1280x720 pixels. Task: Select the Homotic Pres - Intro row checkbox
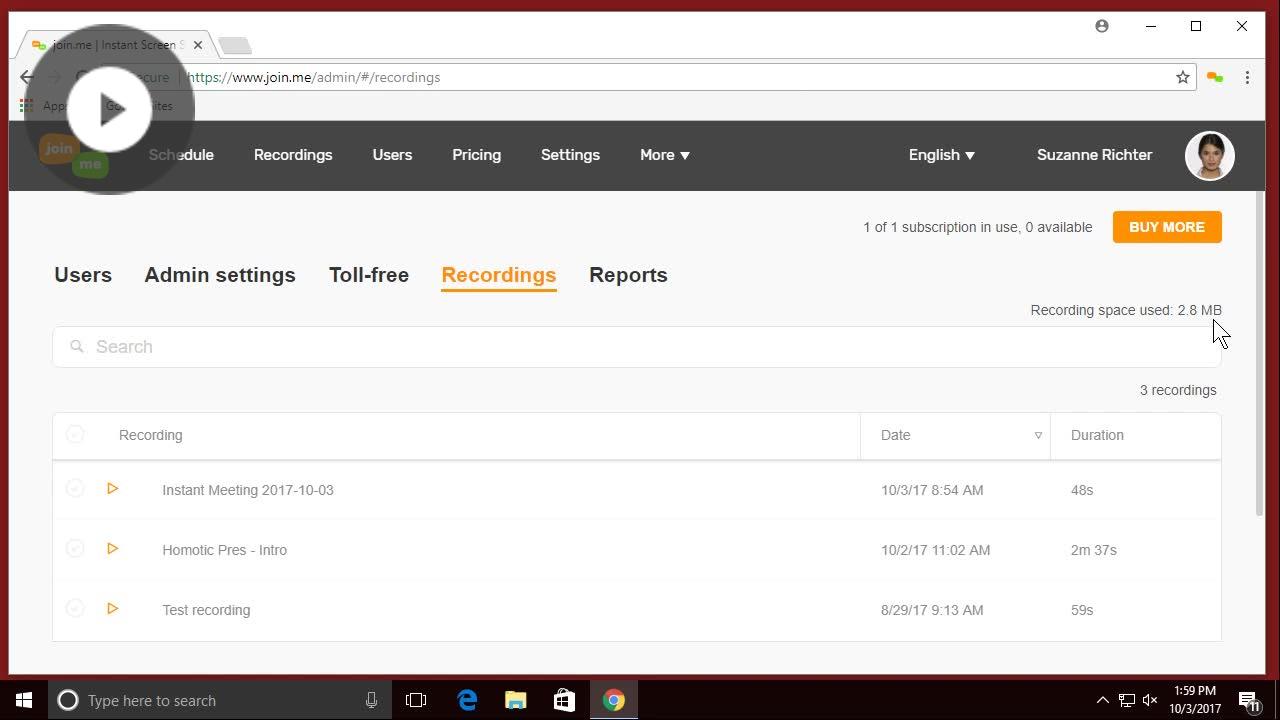tap(75, 549)
